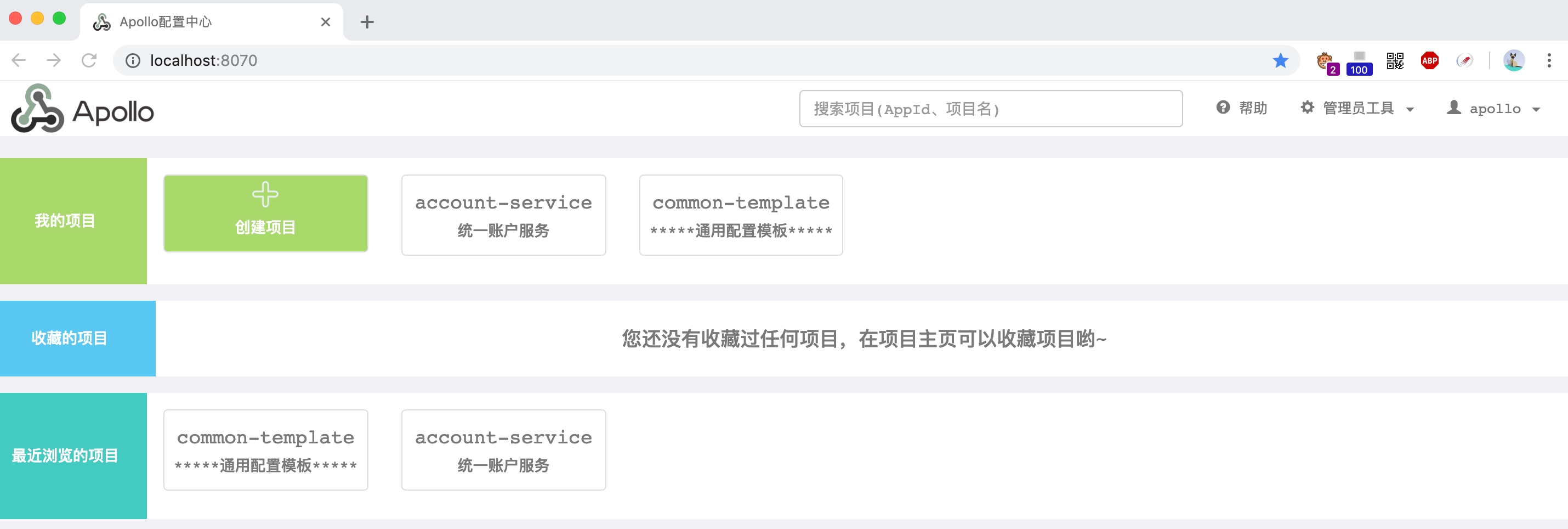This screenshot has width=1568, height=529.
Task: Open account-service under 我的项目
Action: [x=503, y=215]
